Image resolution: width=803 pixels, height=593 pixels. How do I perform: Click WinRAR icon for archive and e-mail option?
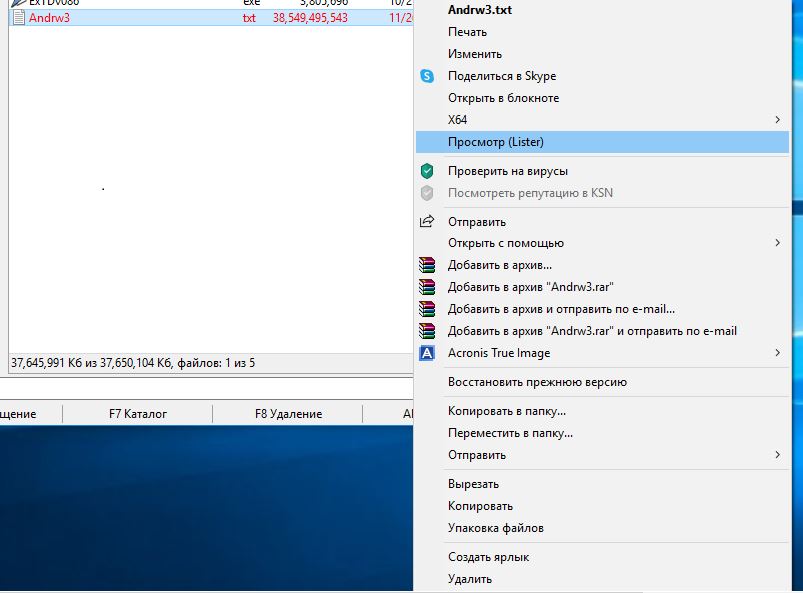(x=428, y=309)
